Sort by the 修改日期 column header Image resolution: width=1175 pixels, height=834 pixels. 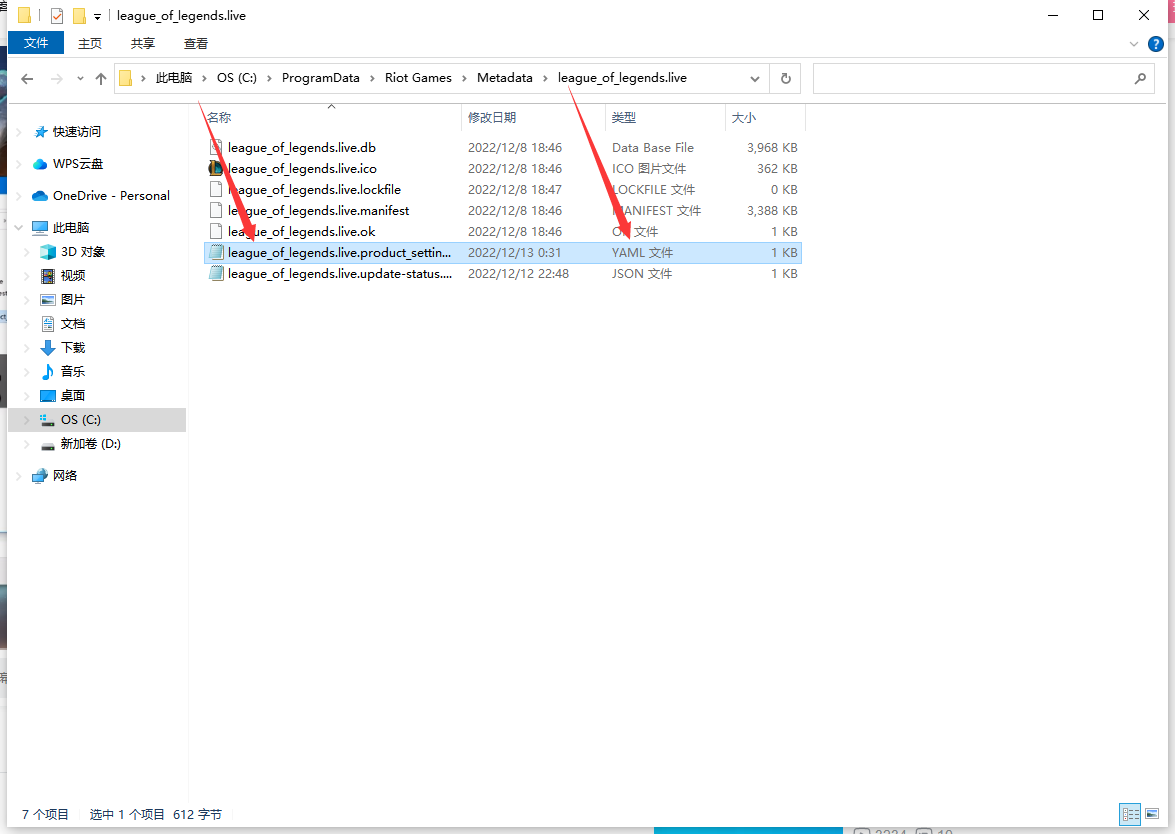pos(492,118)
